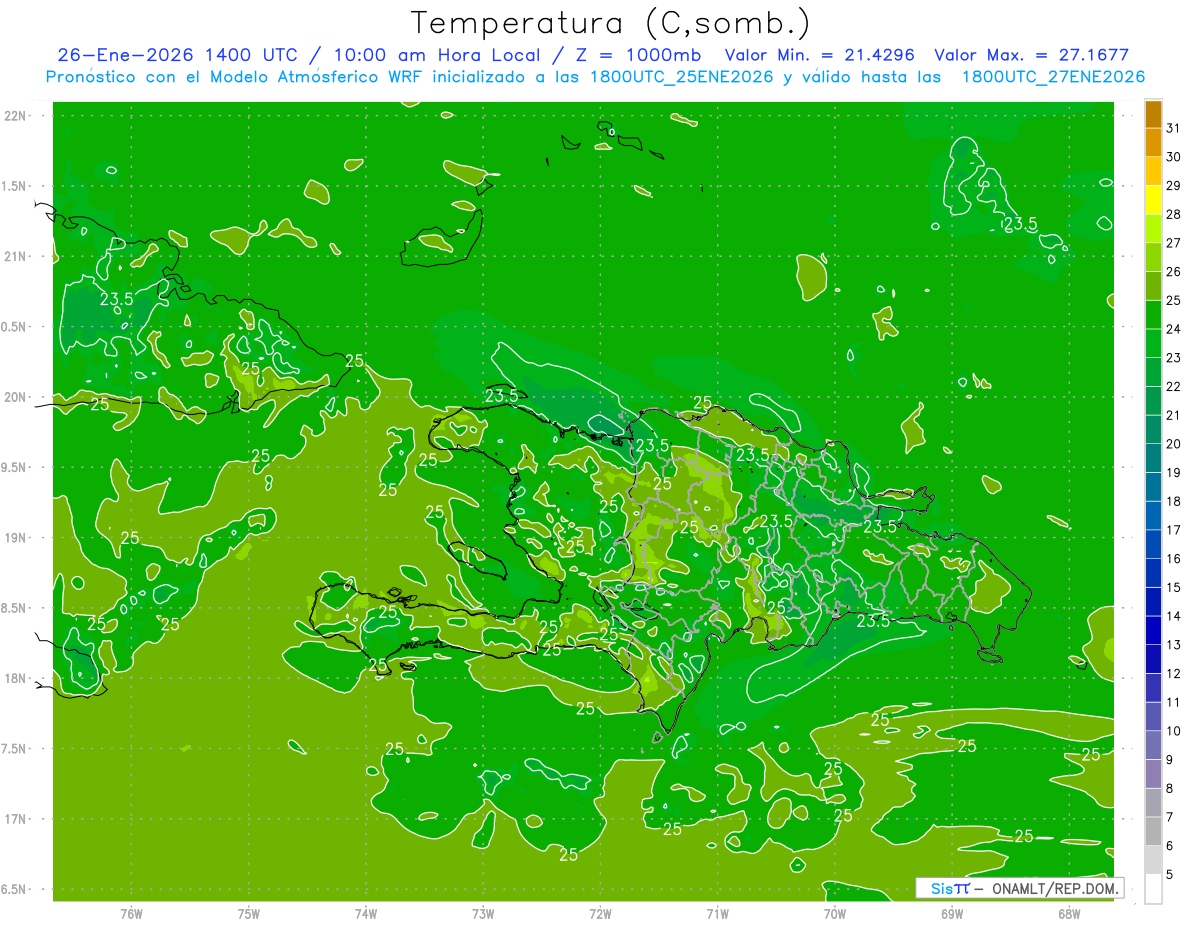The height and width of the screenshot is (927, 1200).
Task: Click the color bar value '15'
Action: pos(1174,588)
